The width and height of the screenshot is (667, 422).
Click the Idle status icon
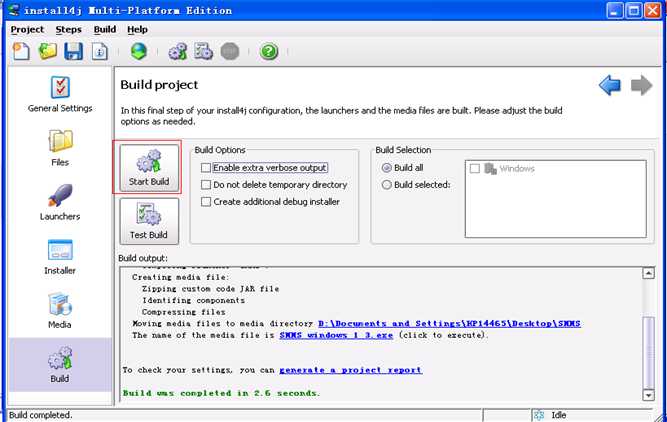pos(539,415)
